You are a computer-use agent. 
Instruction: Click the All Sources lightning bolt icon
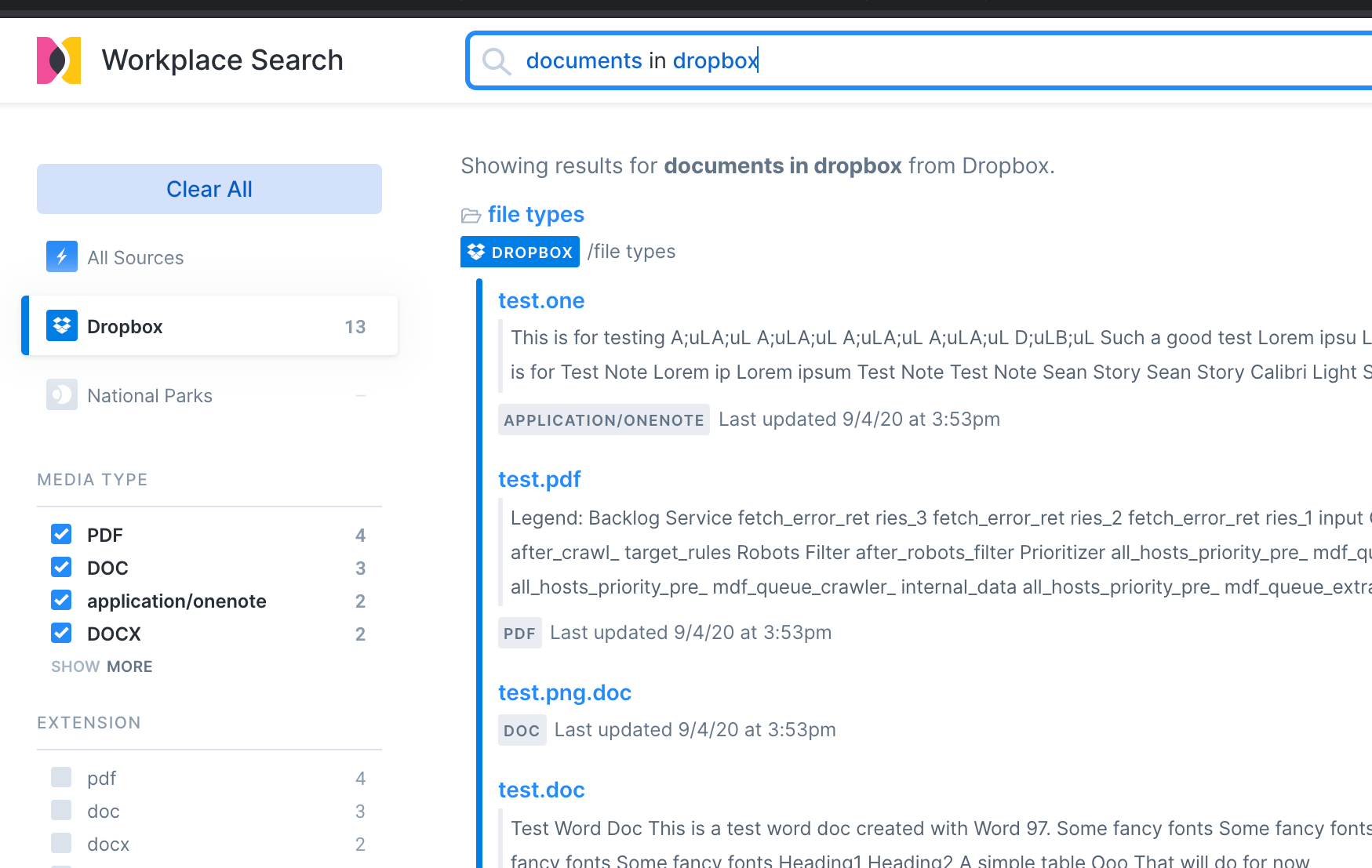point(61,257)
